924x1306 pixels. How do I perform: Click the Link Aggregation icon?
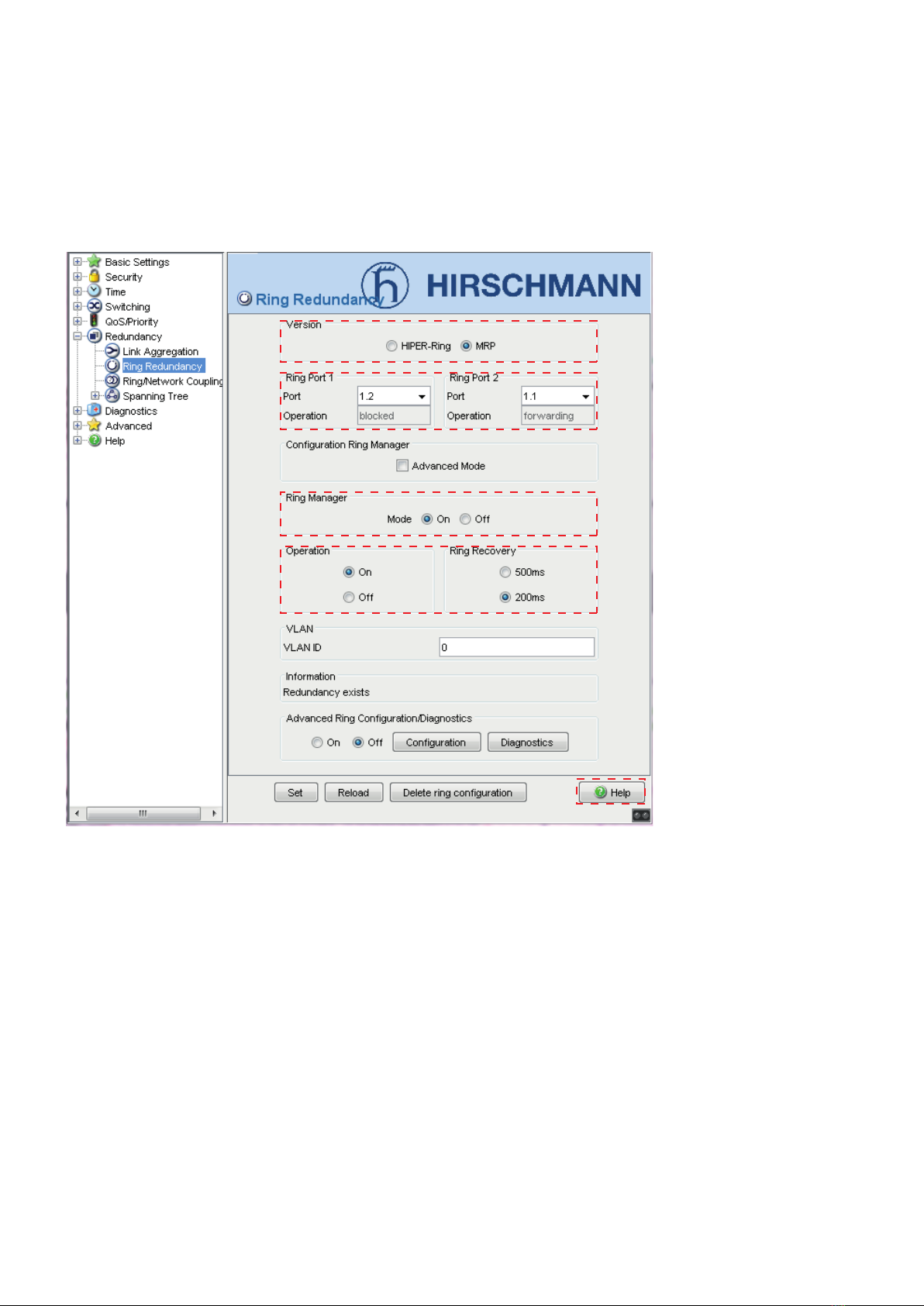(x=112, y=351)
